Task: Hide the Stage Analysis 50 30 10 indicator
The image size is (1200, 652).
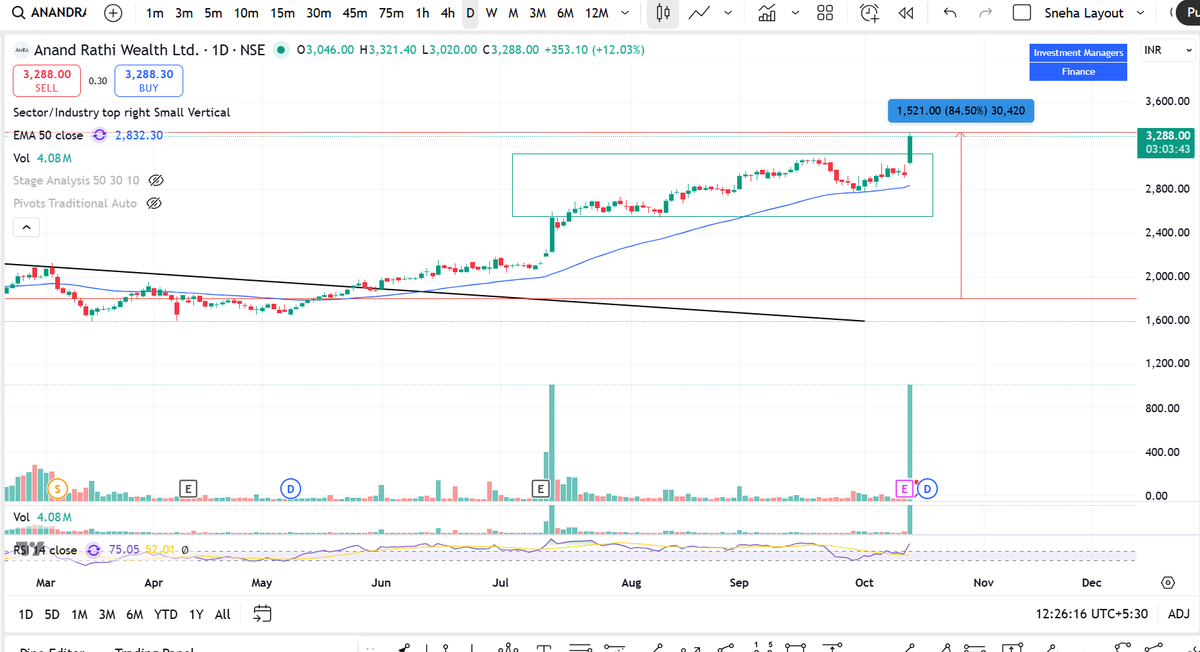Action: 156,181
